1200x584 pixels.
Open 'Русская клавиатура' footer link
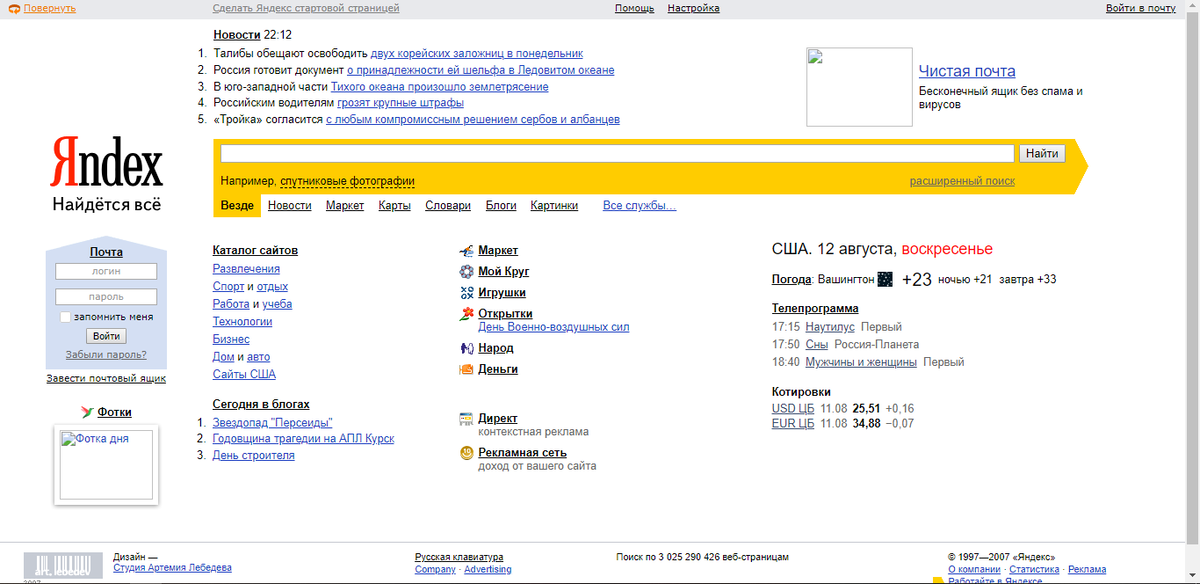459,557
